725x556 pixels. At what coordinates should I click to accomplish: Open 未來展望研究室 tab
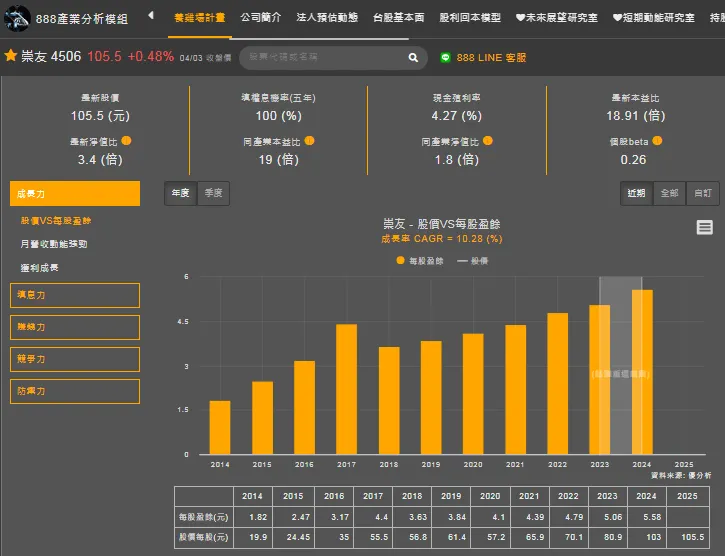(x=557, y=18)
